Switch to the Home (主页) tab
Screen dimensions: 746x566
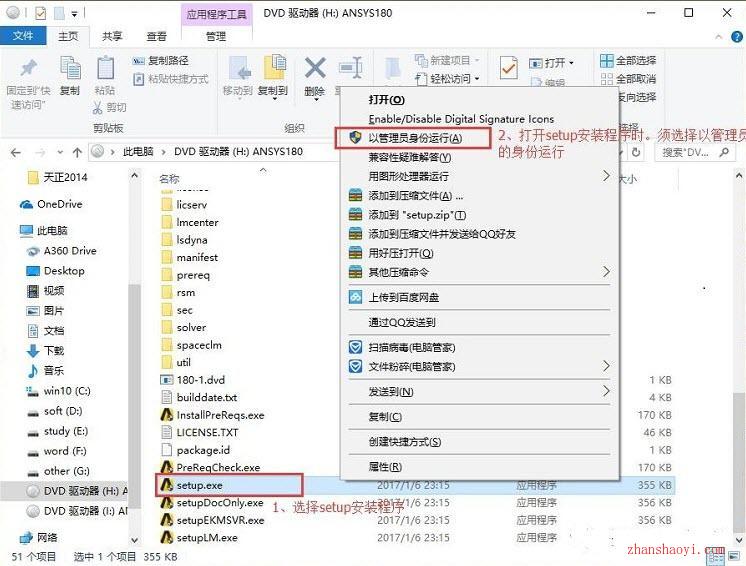68,36
